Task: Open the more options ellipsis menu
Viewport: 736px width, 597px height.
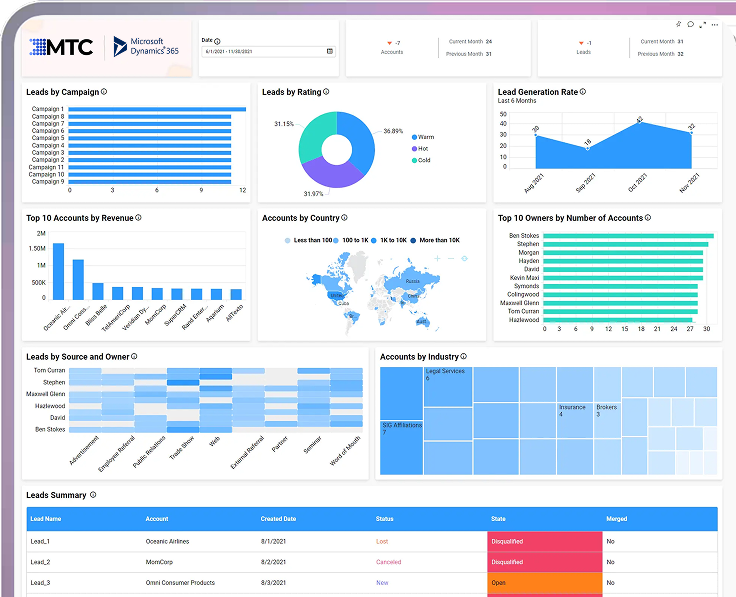Action: click(714, 24)
